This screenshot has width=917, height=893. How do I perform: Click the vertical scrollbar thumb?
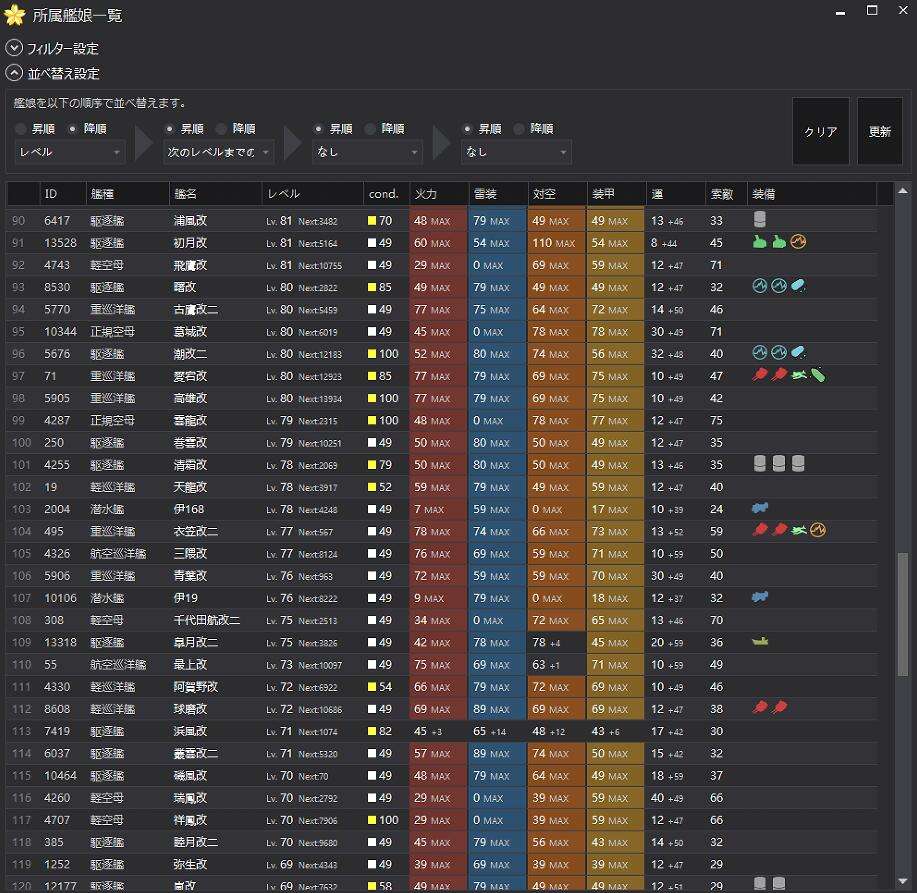(x=903, y=614)
